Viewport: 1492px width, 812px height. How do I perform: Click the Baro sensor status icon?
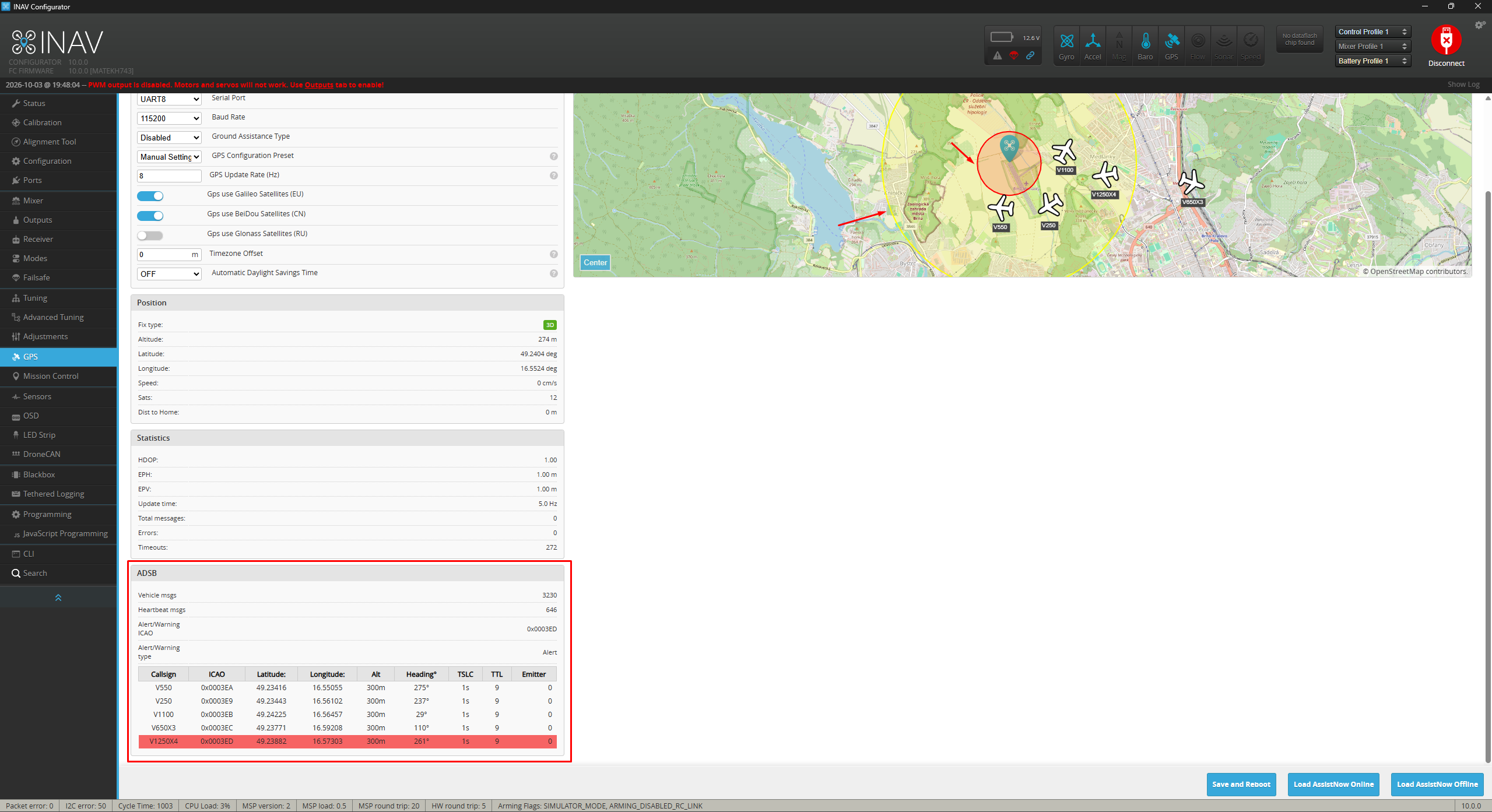[1145, 45]
